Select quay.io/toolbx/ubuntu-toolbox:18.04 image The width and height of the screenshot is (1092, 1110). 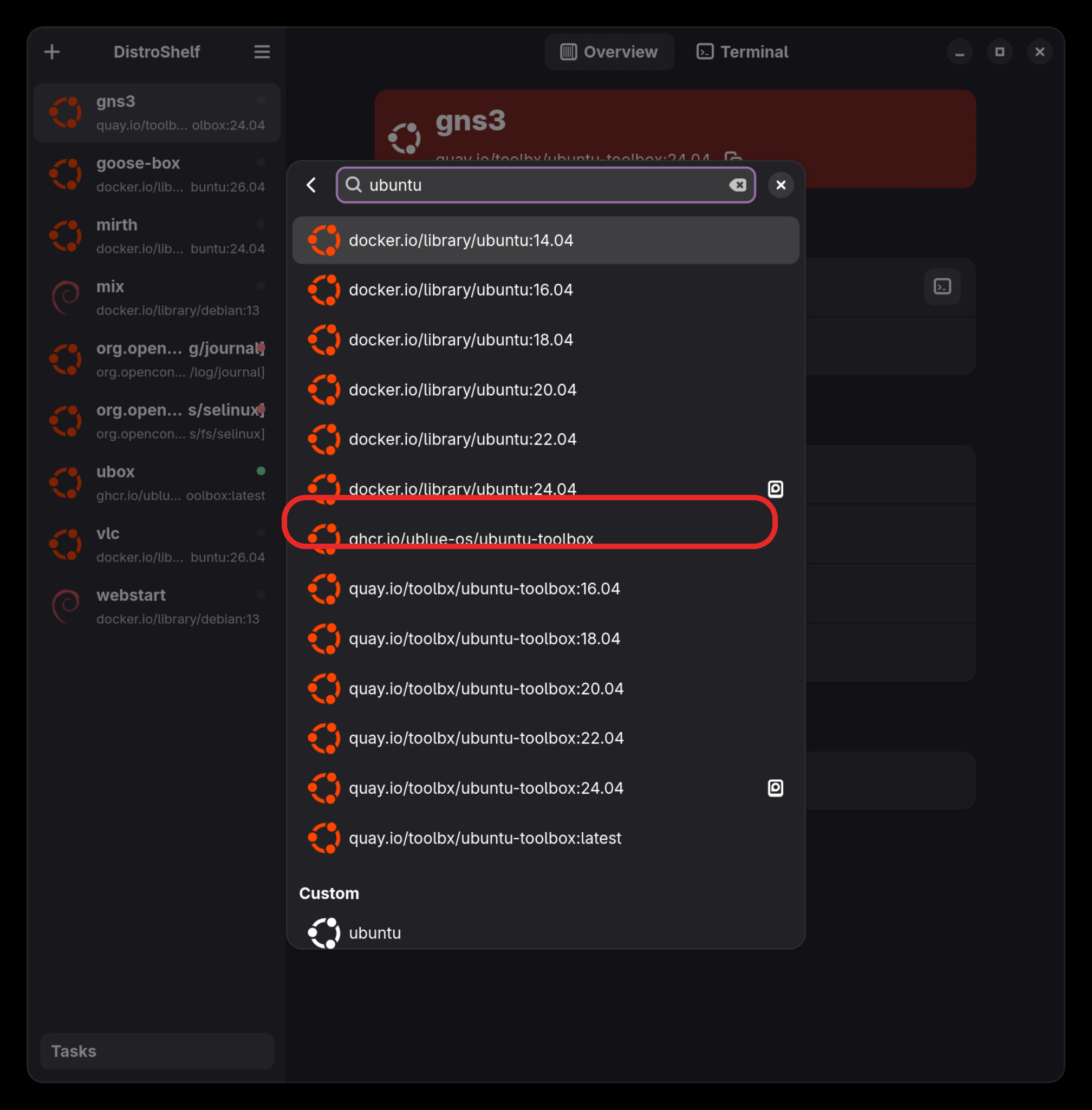(x=545, y=639)
